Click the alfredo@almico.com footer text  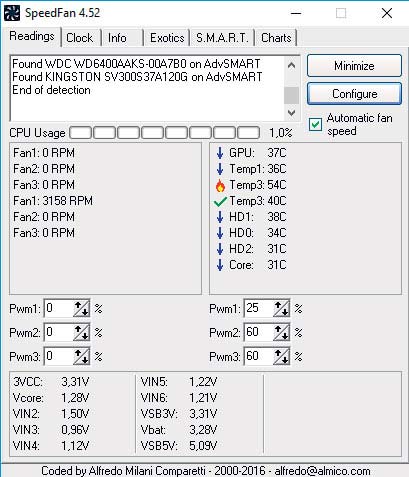pyautogui.click(x=322, y=471)
